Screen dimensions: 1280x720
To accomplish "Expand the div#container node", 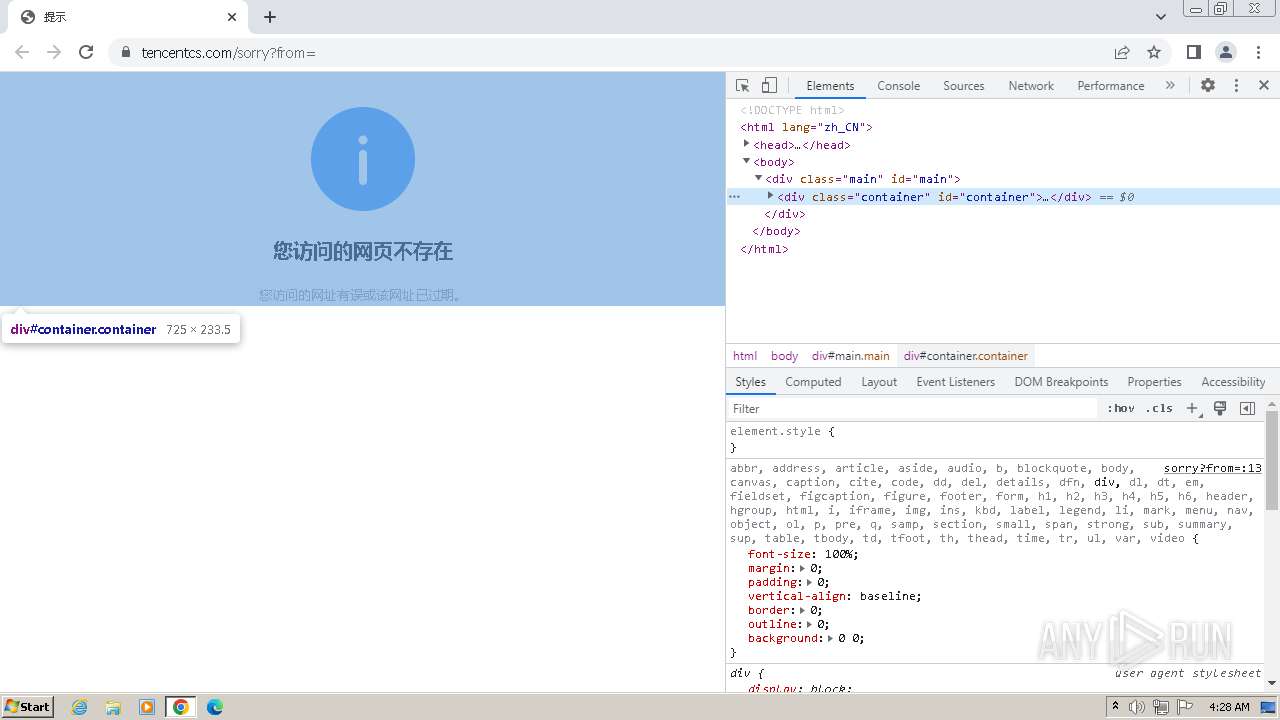I will point(770,196).
